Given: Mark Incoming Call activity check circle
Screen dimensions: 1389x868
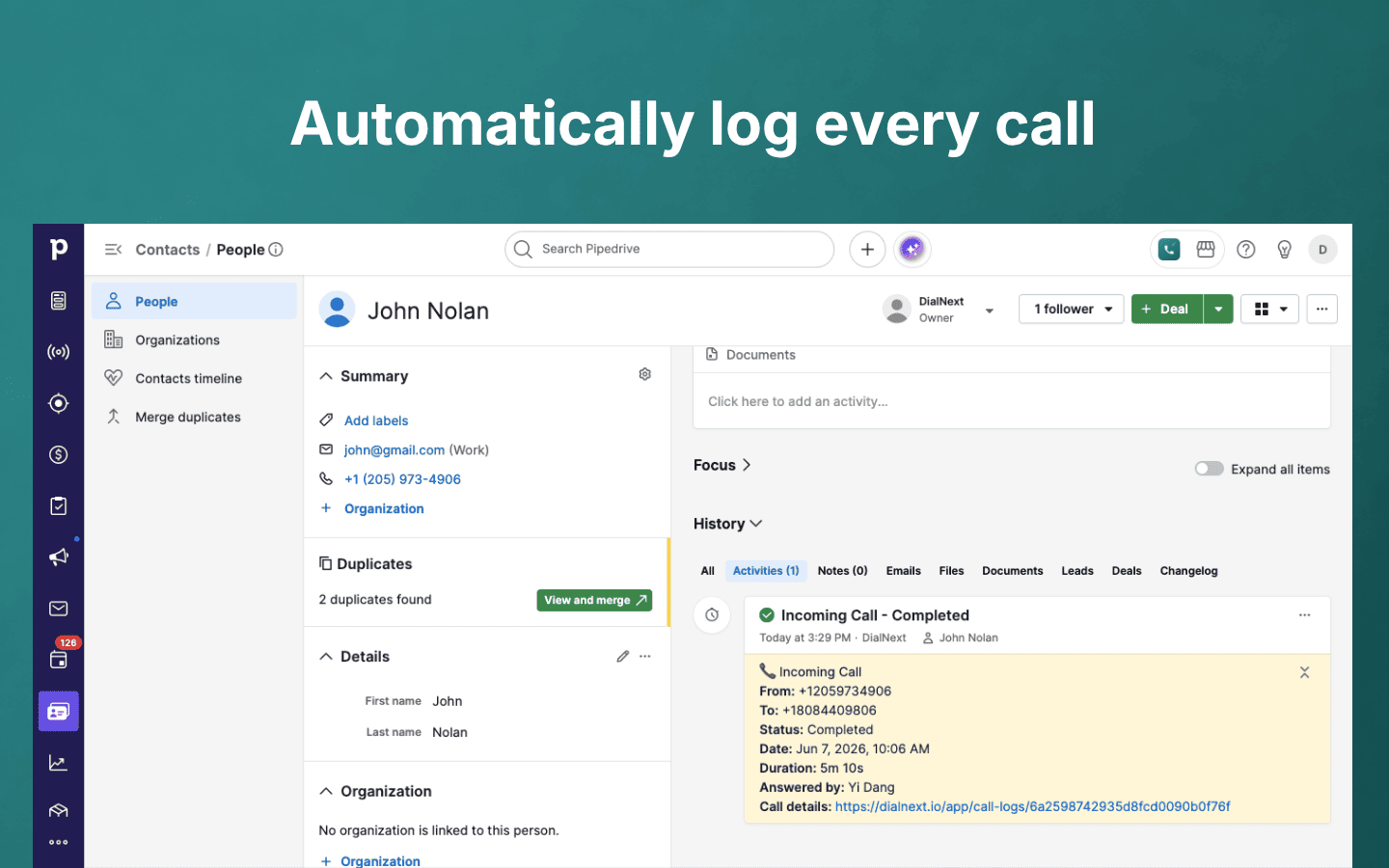Looking at the screenshot, I should pyautogui.click(x=768, y=615).
